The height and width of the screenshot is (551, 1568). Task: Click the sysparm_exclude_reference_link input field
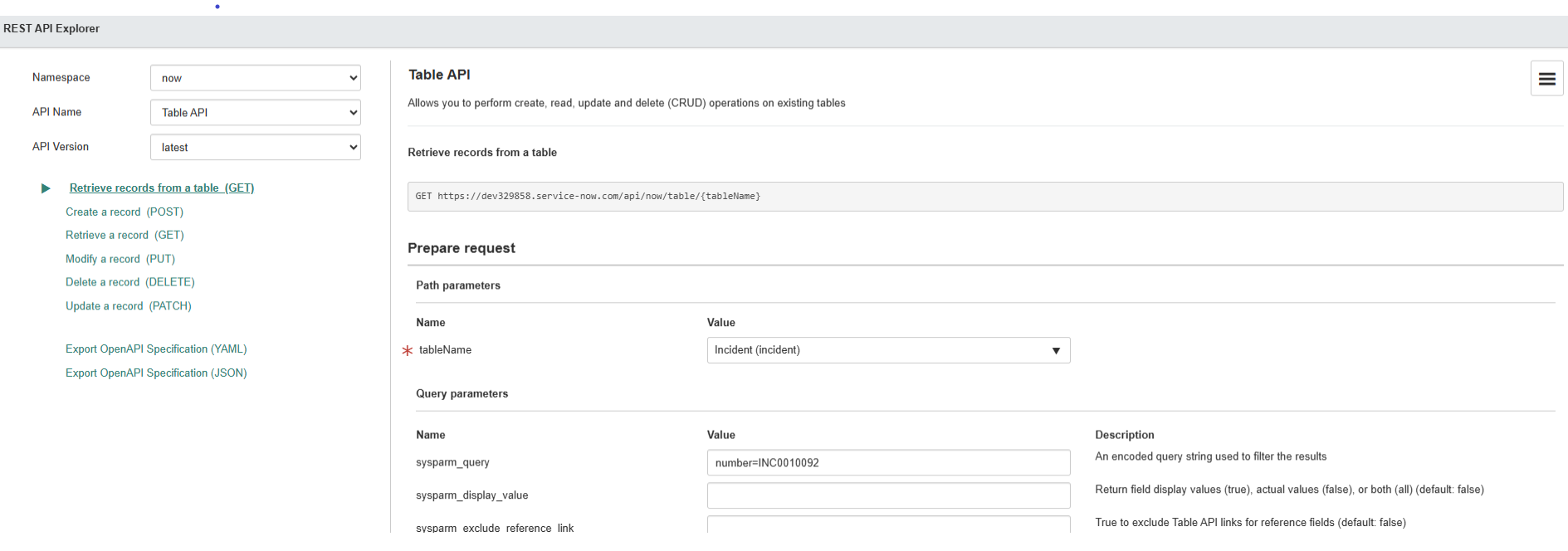pos(887,524)
